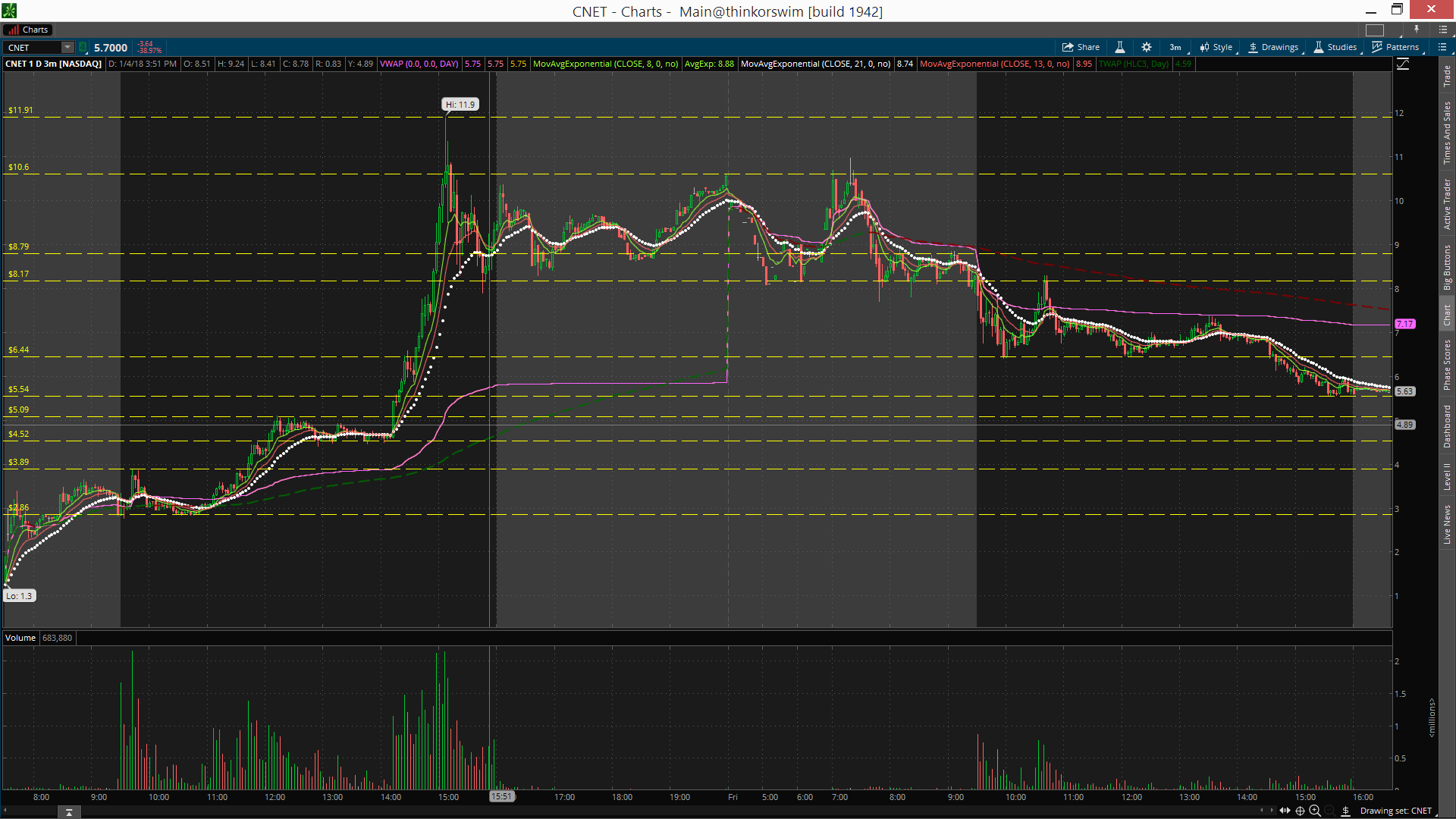Select the $11.91 price level line label
This screenshot has height=819, width=1456.
point(20,110)
